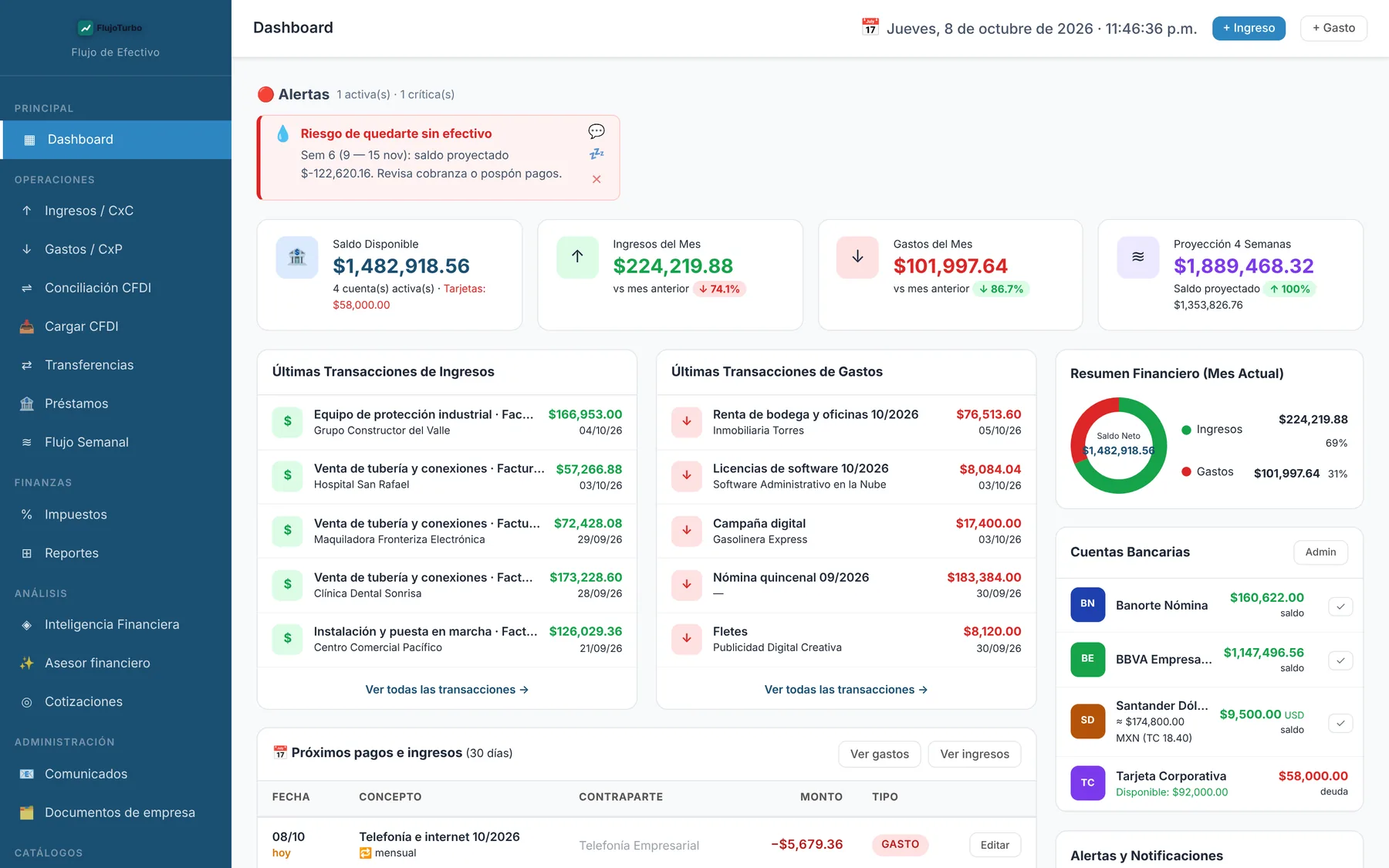Viewport: 1389px width, 868px height.
Task: Snooze the cash risk alert
Action: pos(596,154)
